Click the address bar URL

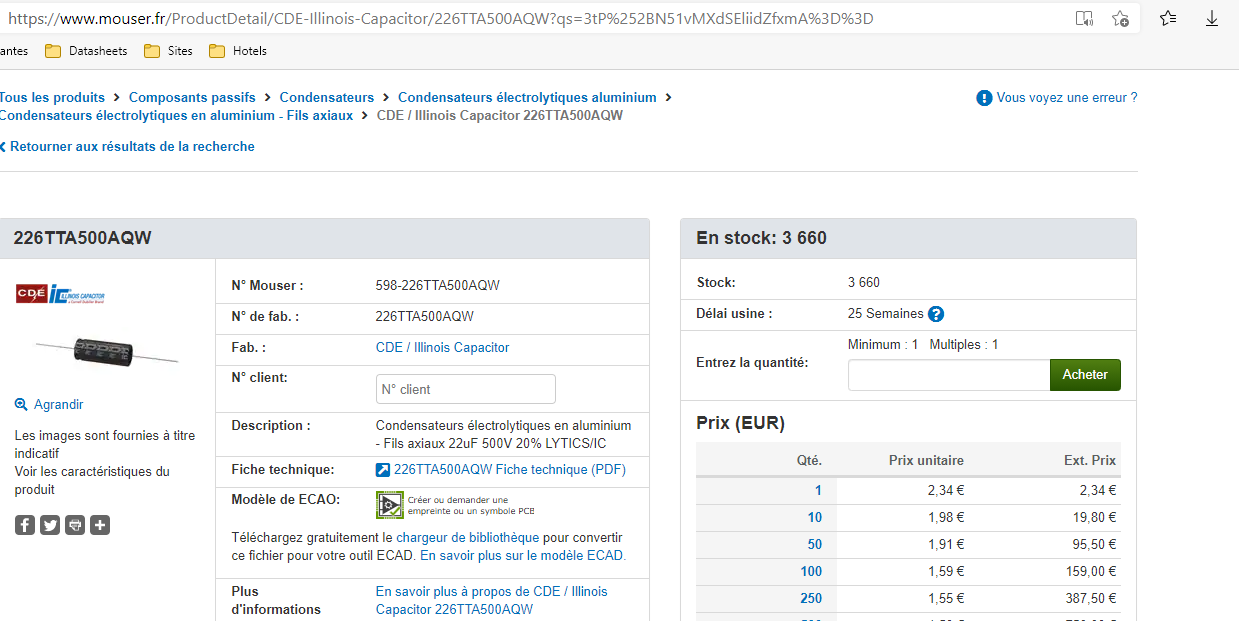point(440,18)
